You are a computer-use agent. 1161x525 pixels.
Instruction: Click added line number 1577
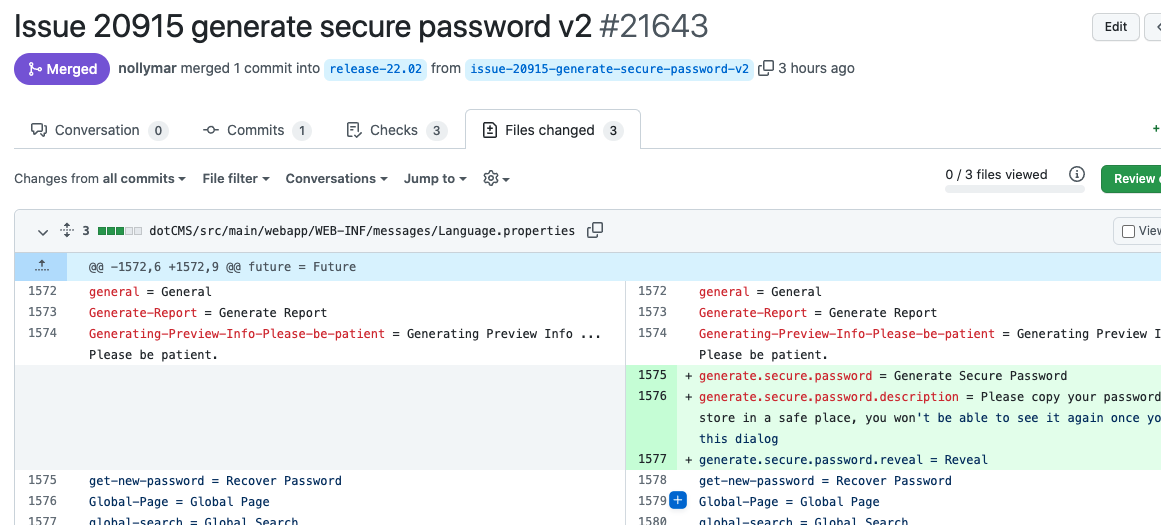coord(652,460)
